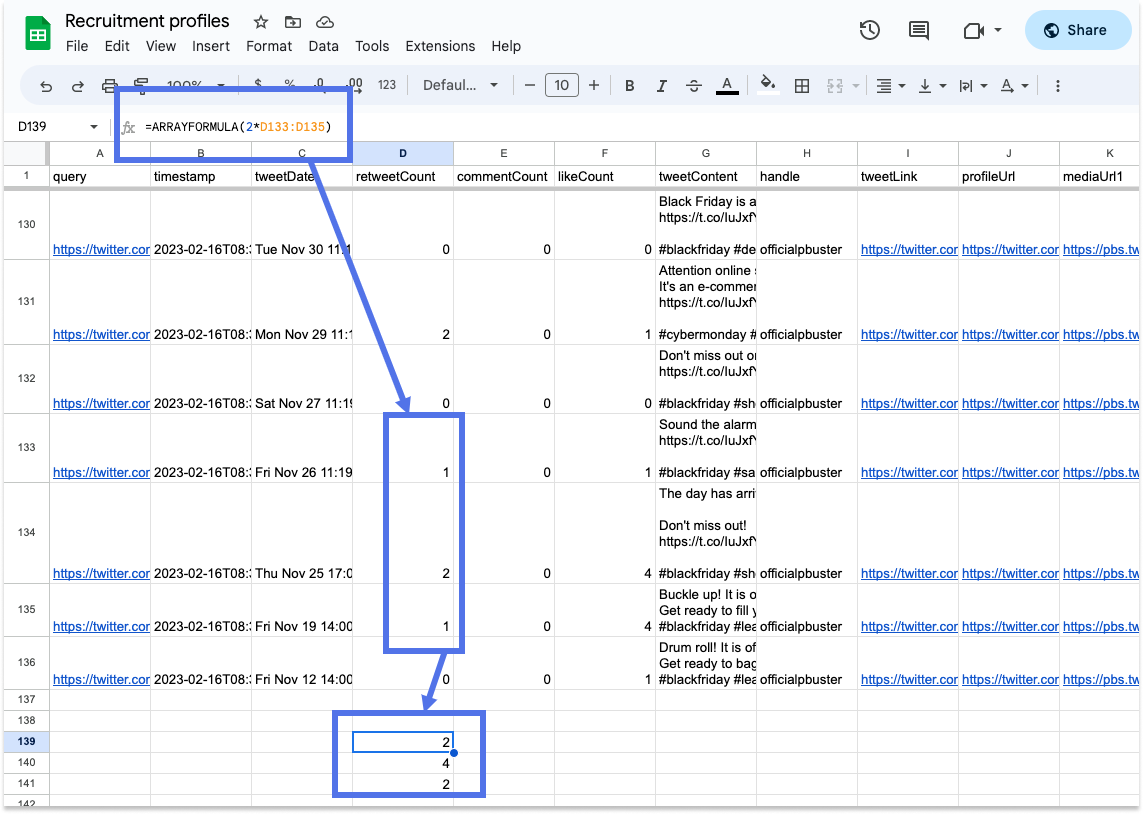Open the Format menu

[x=269, y=46]
